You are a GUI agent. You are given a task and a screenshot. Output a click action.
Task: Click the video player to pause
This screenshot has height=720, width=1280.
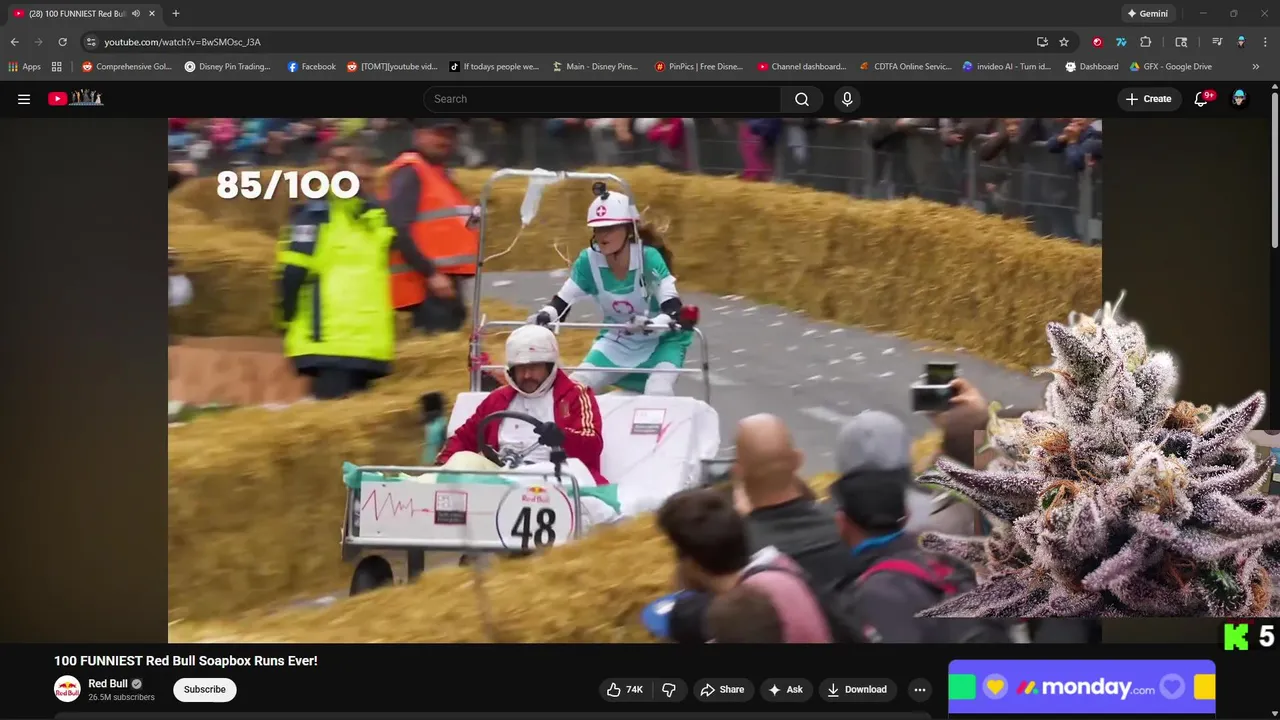click(634, 380)
